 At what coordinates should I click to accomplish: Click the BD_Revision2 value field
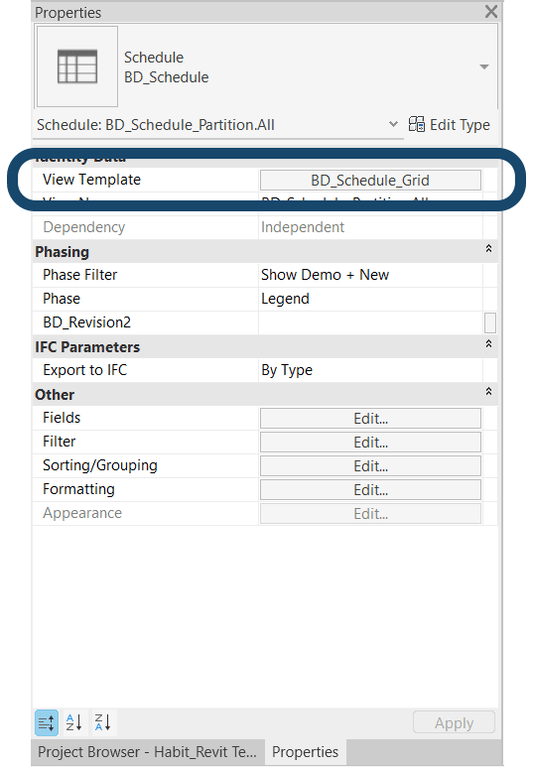pyautogui.click(x=370, y=323)
